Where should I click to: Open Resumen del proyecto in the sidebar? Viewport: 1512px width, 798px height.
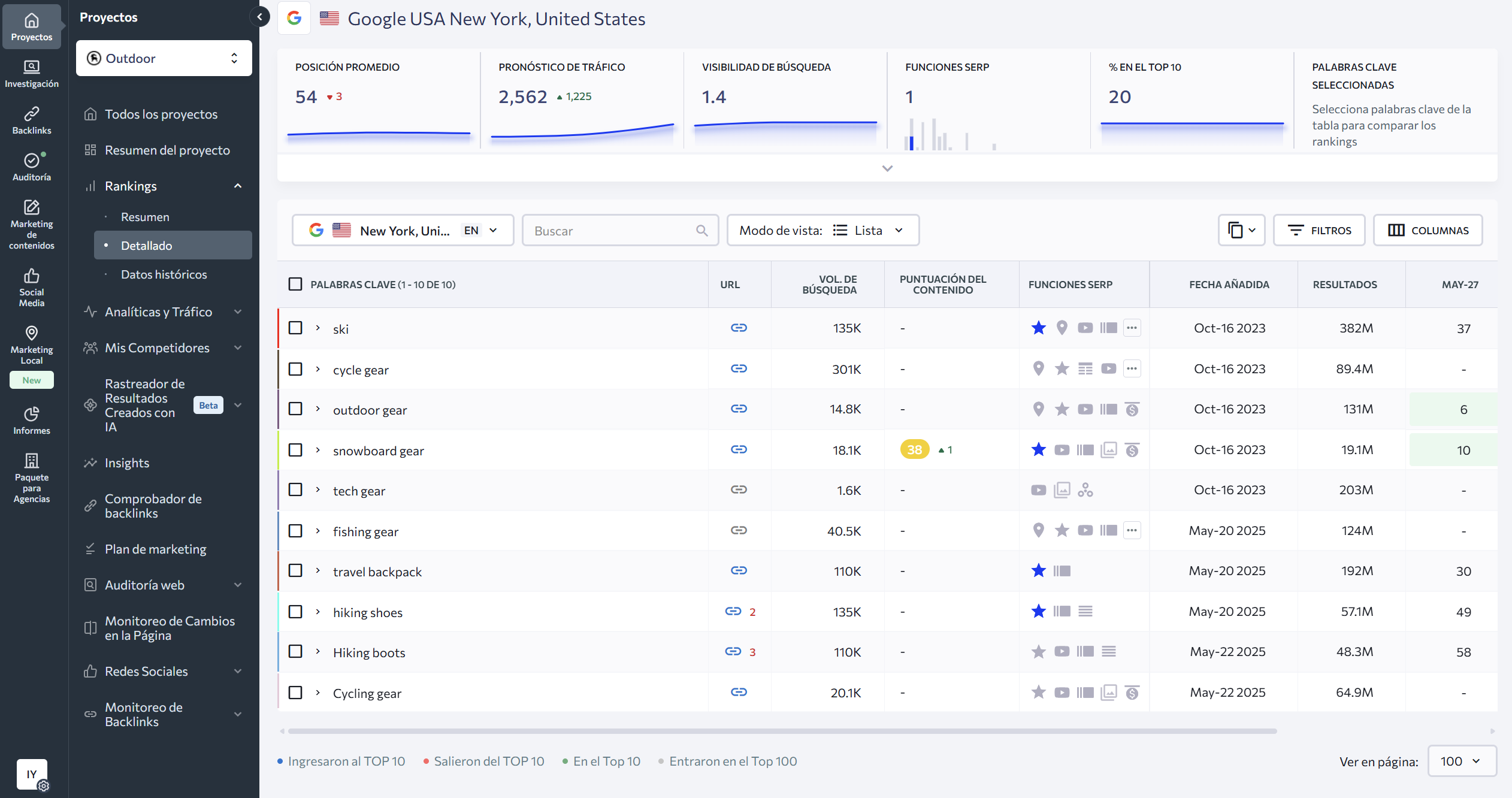tap(167, 150)
